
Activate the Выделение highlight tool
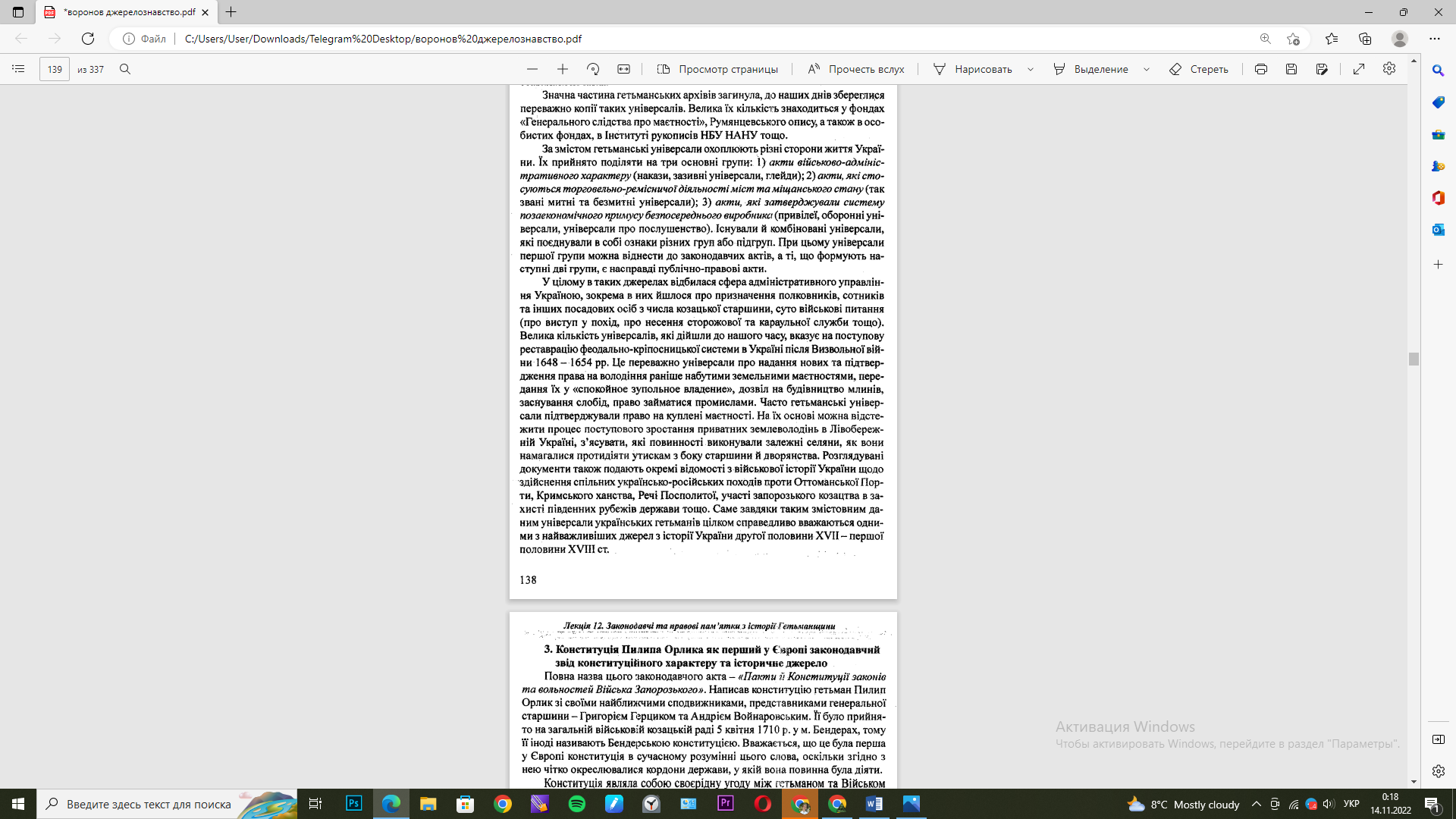click(1091, 69)
